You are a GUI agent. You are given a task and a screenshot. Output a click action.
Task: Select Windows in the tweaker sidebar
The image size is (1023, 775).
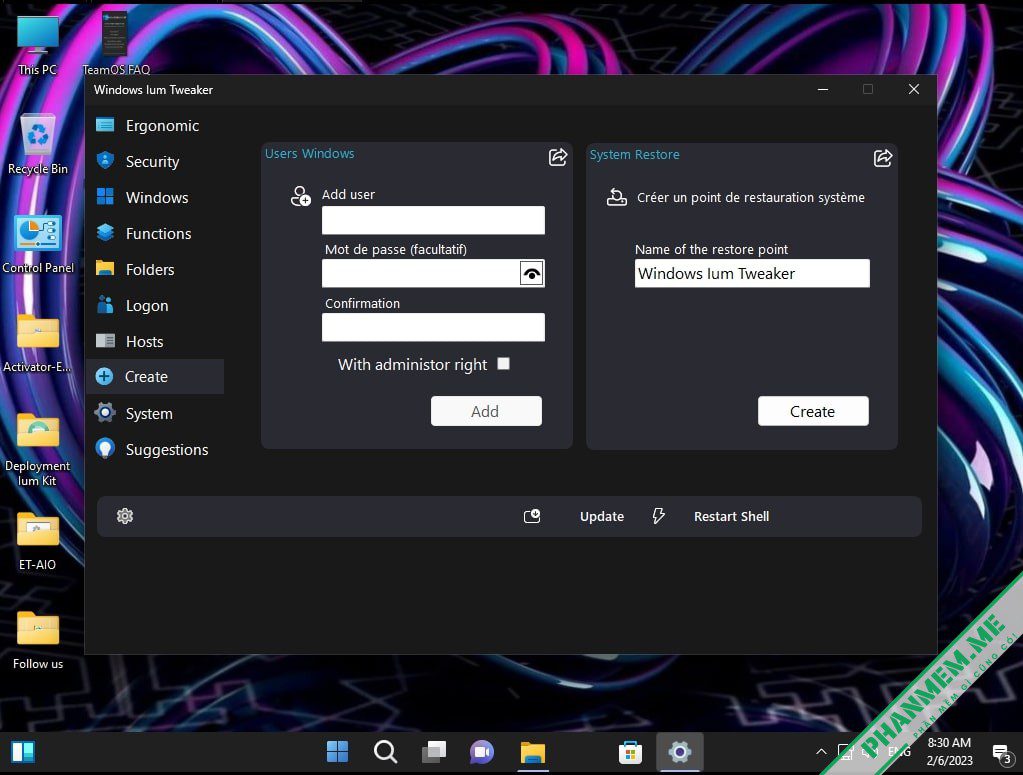[x=155, y=198]
